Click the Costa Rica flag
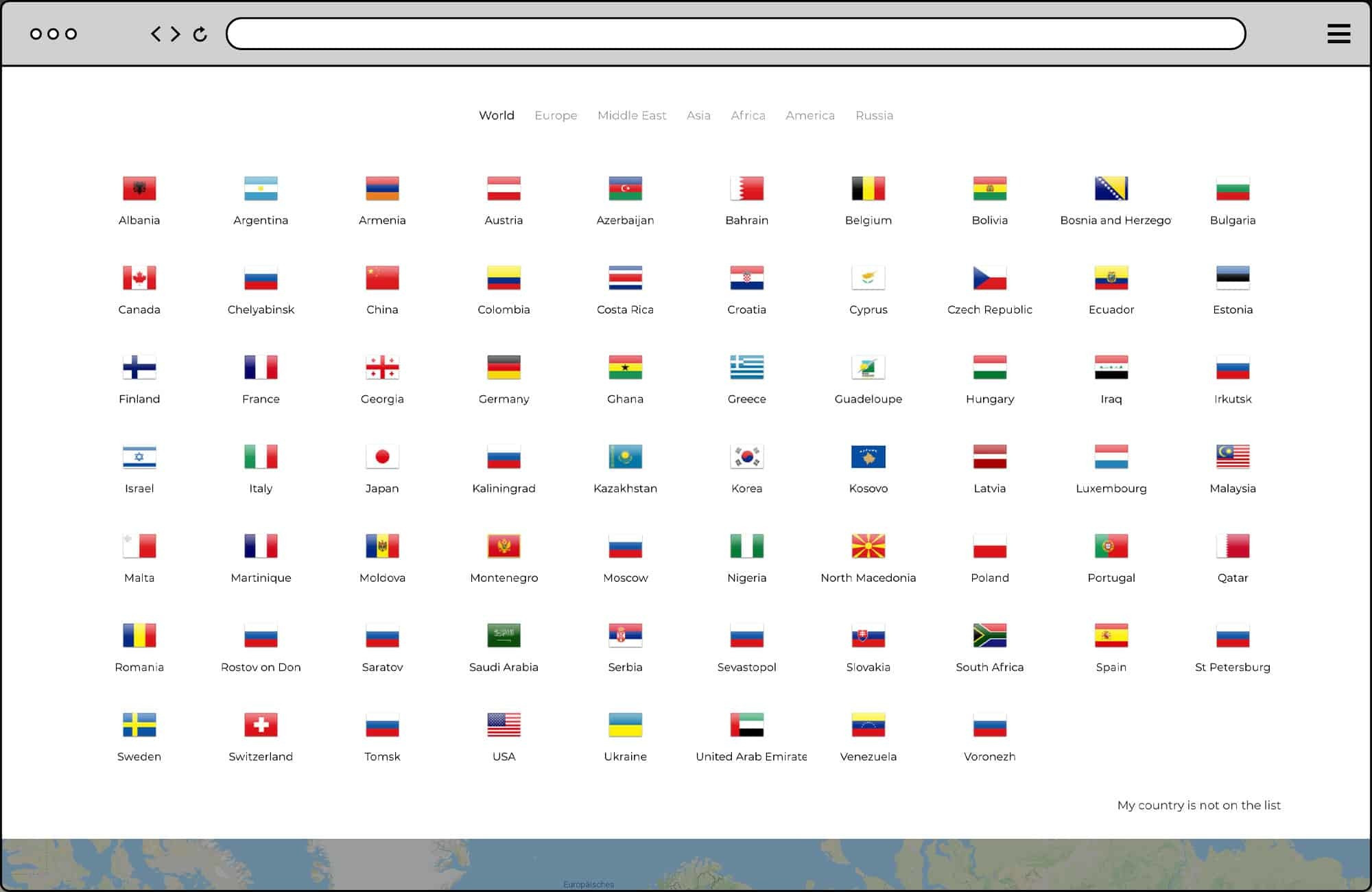Viewport: 1372px width, 892px height. 625,278
